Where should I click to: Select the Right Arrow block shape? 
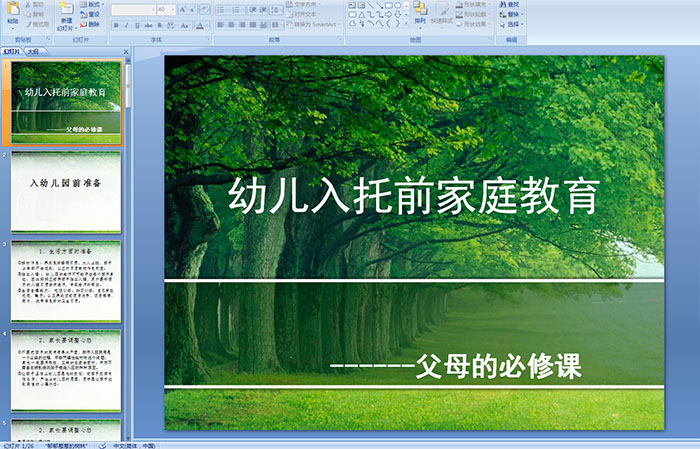[388, 15]
